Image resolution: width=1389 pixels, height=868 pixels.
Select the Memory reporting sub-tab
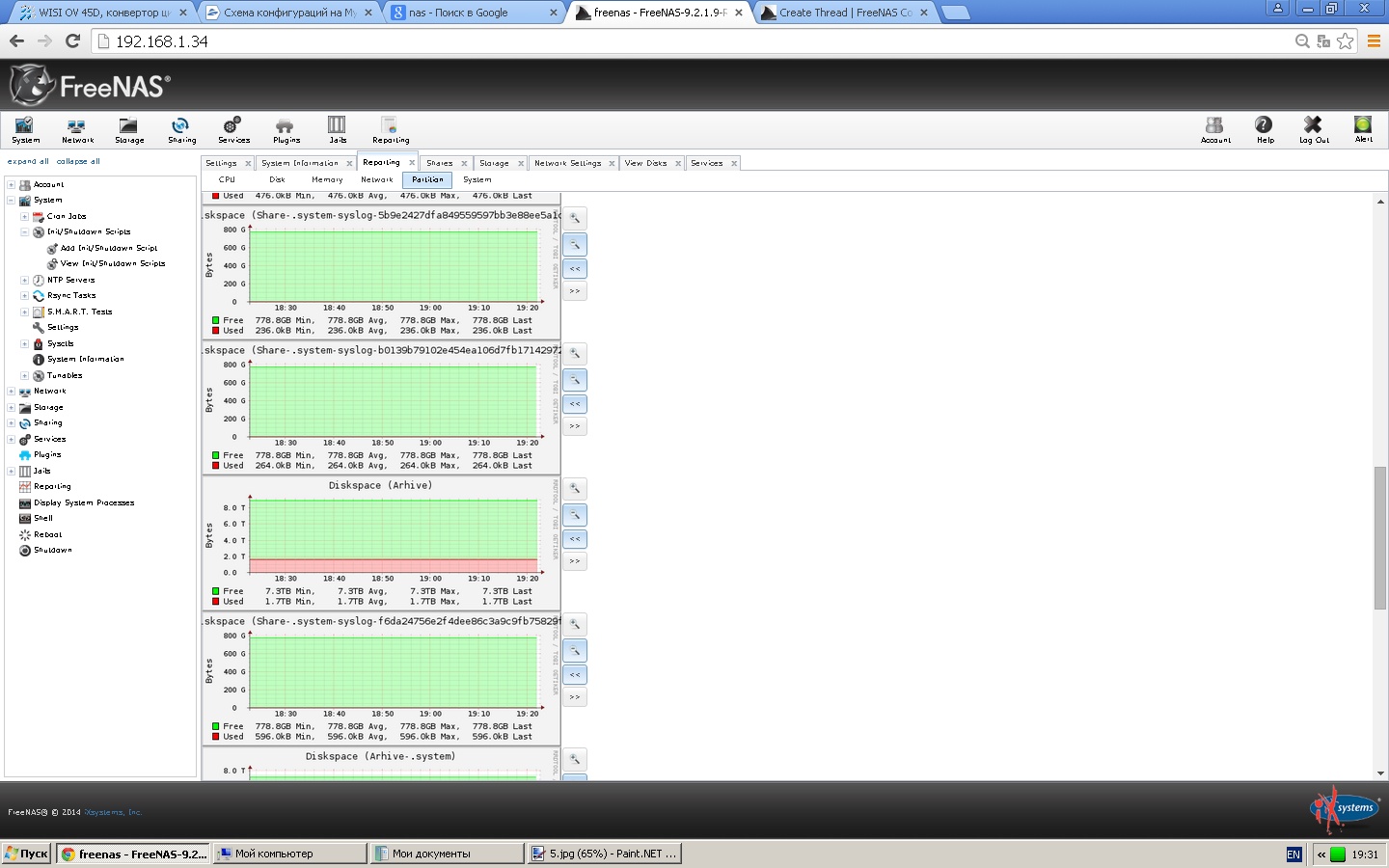[x=327, y=179]
